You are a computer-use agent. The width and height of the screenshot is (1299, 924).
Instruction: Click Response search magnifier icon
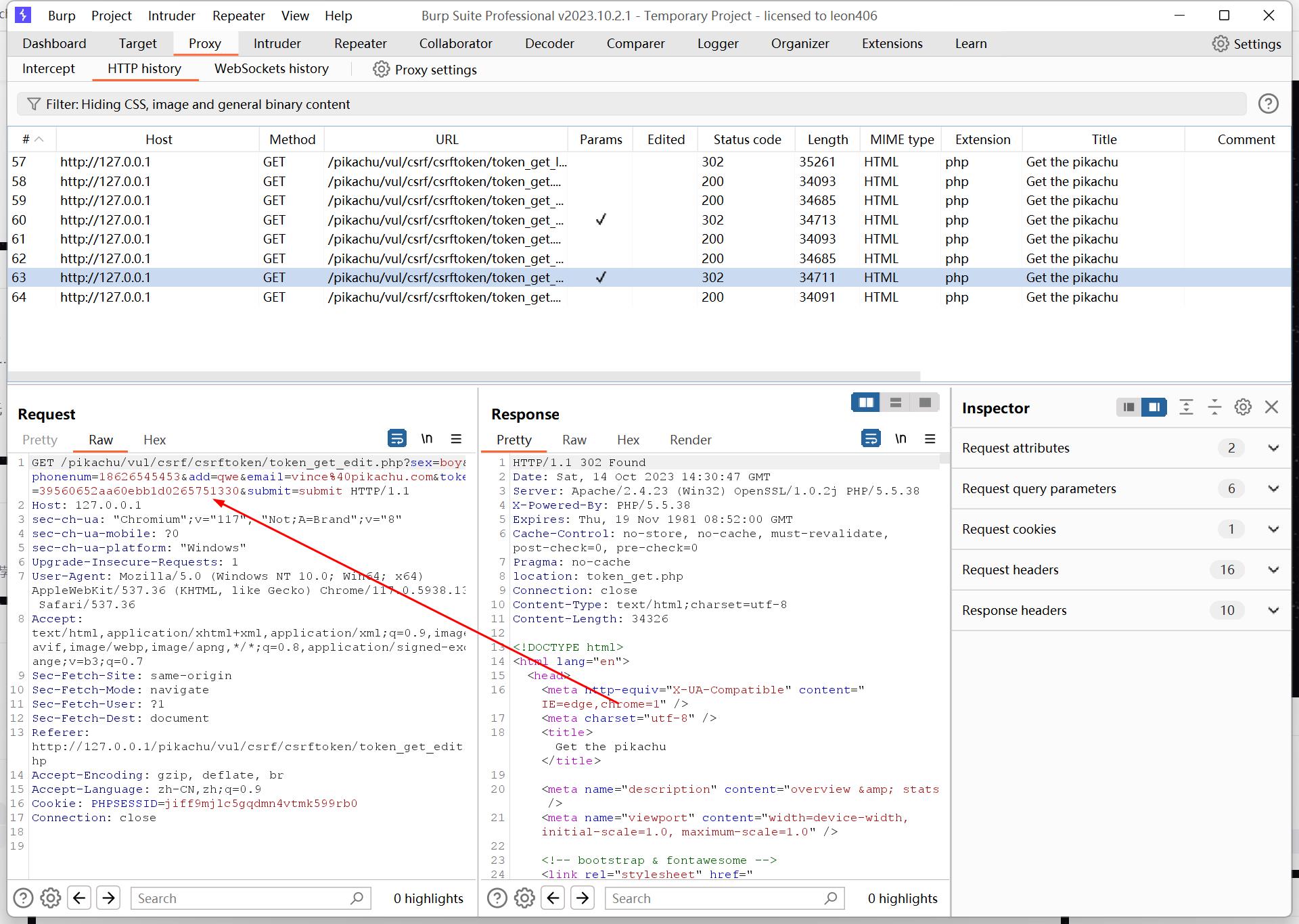pyautogui.click(x=831, y=898)
